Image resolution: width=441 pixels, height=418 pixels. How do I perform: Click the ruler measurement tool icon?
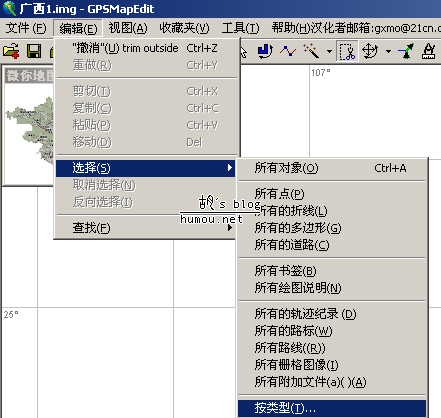click(x=429, y=51)
